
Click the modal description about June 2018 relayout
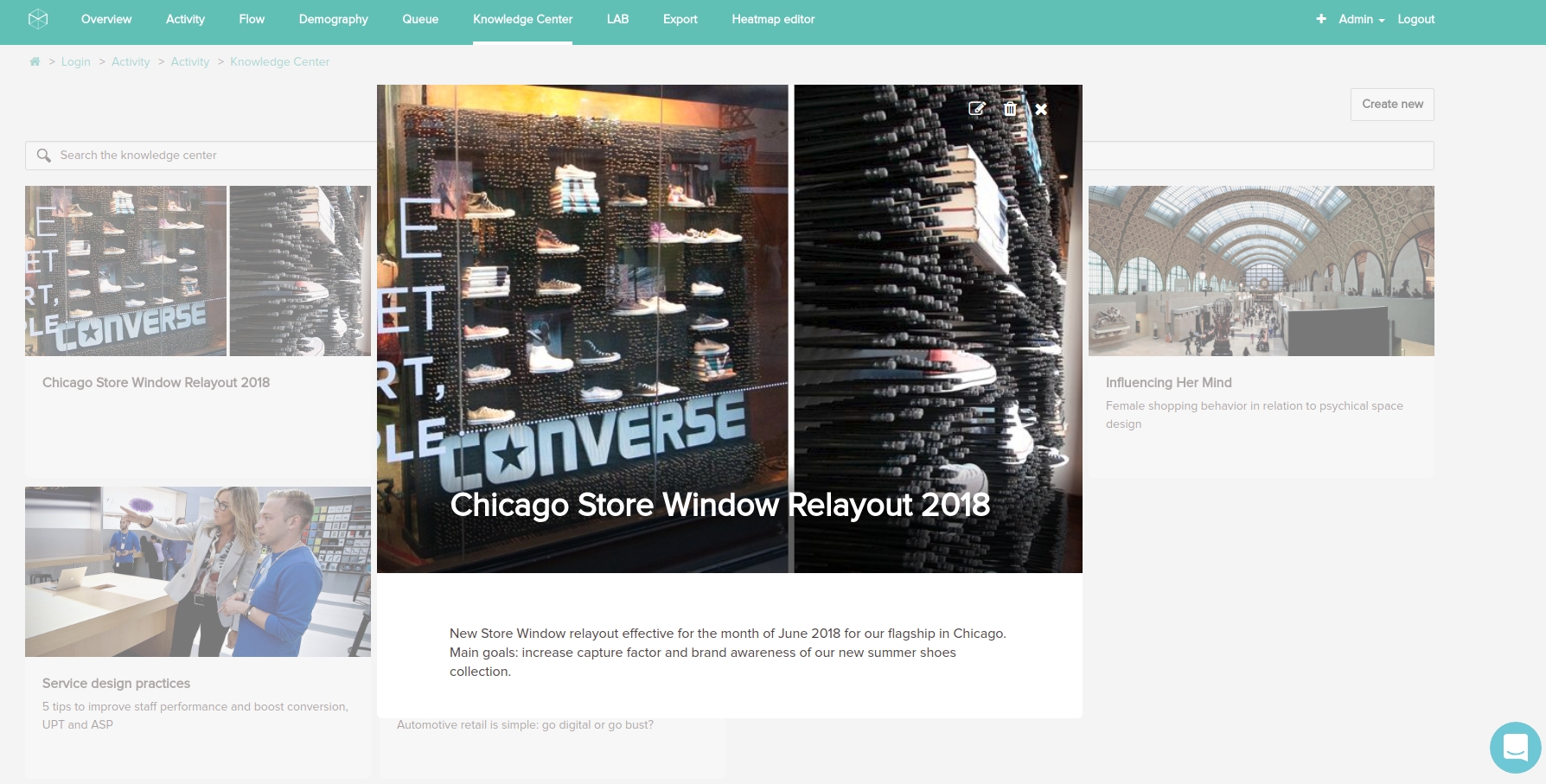click(x=728, y=653)
